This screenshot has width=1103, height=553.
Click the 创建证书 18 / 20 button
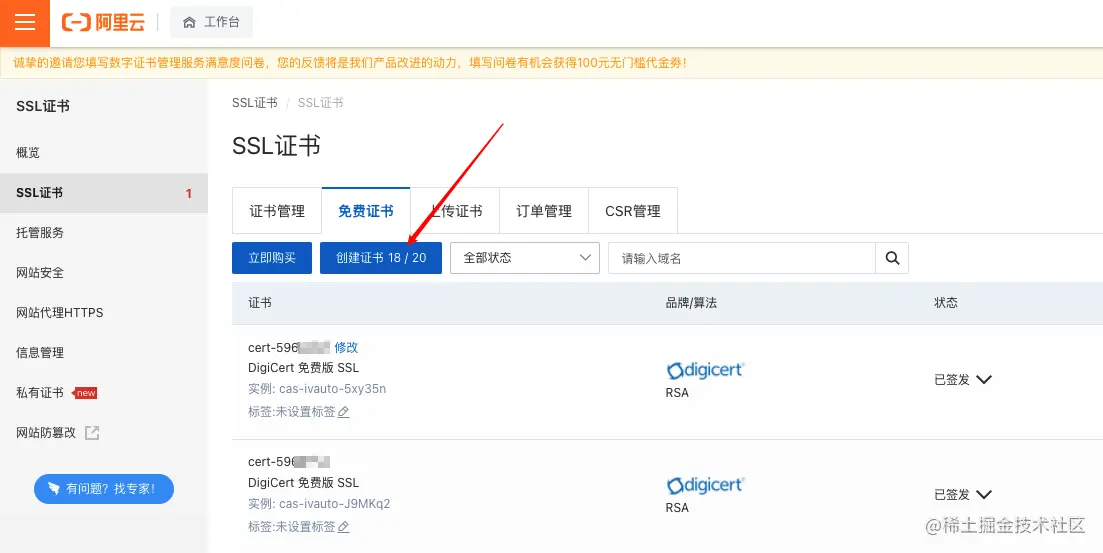coord(381,258)
